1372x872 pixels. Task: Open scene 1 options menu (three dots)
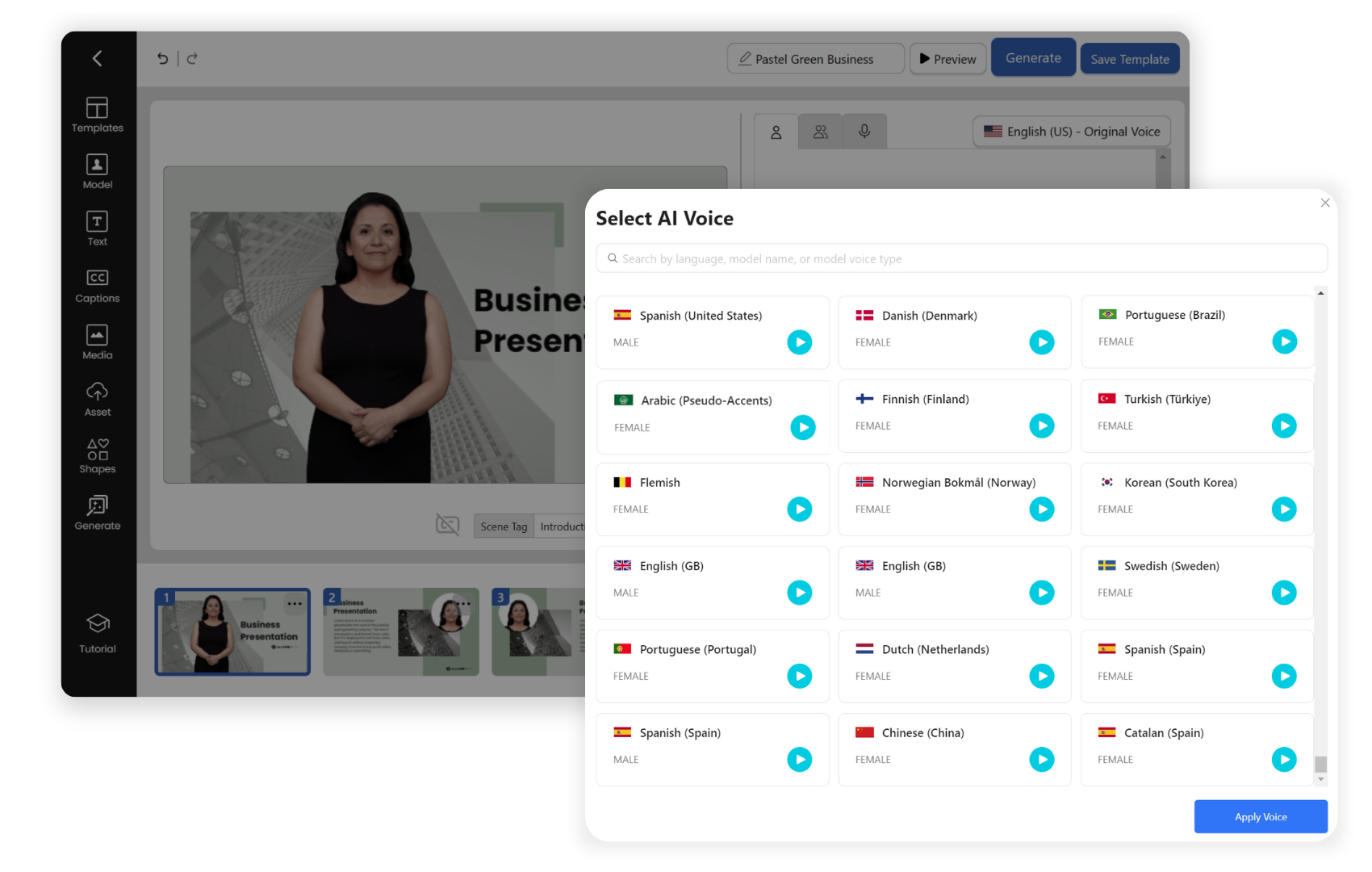(295, 603)
